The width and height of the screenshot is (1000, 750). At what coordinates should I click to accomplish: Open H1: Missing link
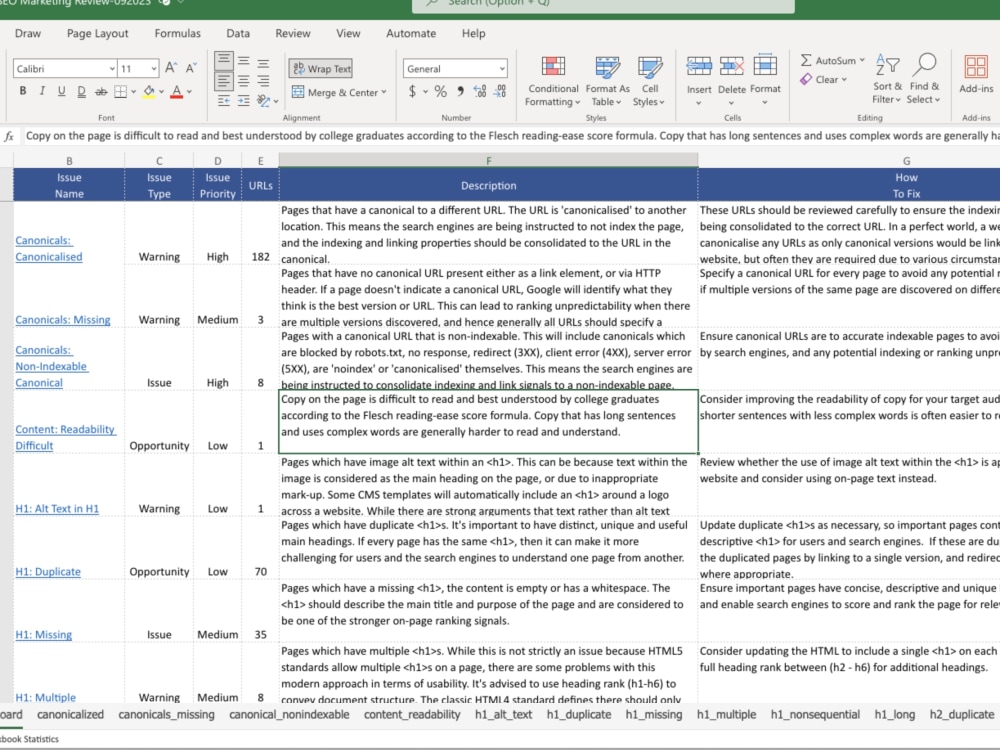43,635
